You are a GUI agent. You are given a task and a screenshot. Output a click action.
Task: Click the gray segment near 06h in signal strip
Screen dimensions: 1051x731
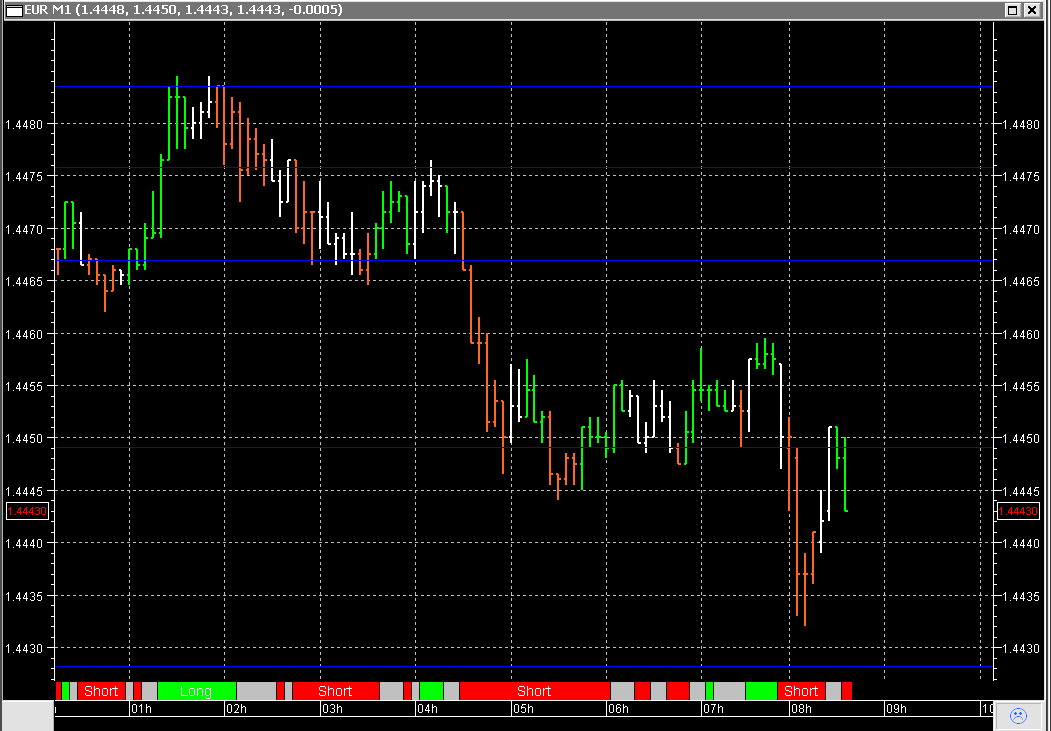pos(622,690)
